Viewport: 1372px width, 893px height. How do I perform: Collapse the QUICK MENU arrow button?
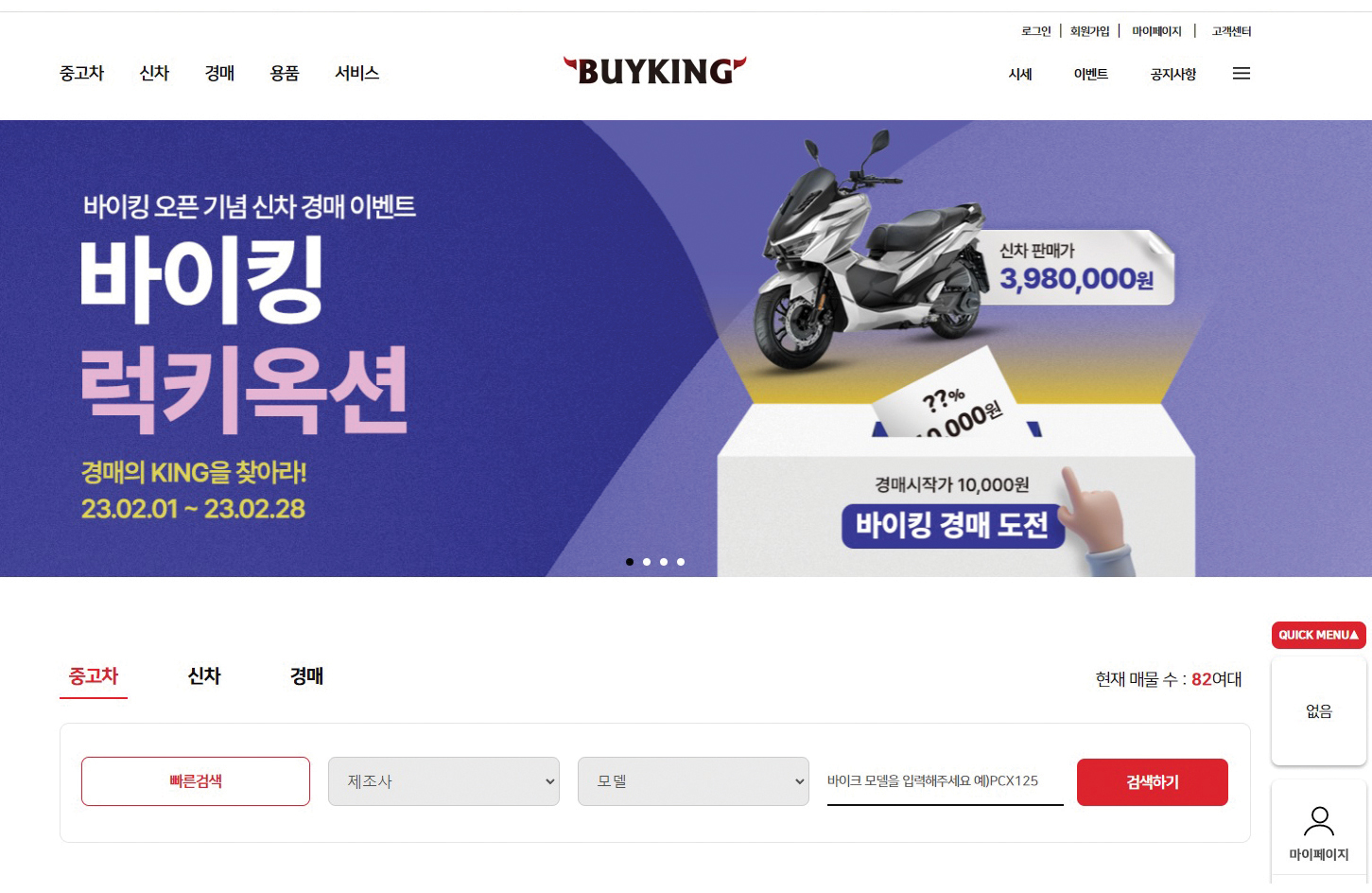click(x=1318, y=635)
